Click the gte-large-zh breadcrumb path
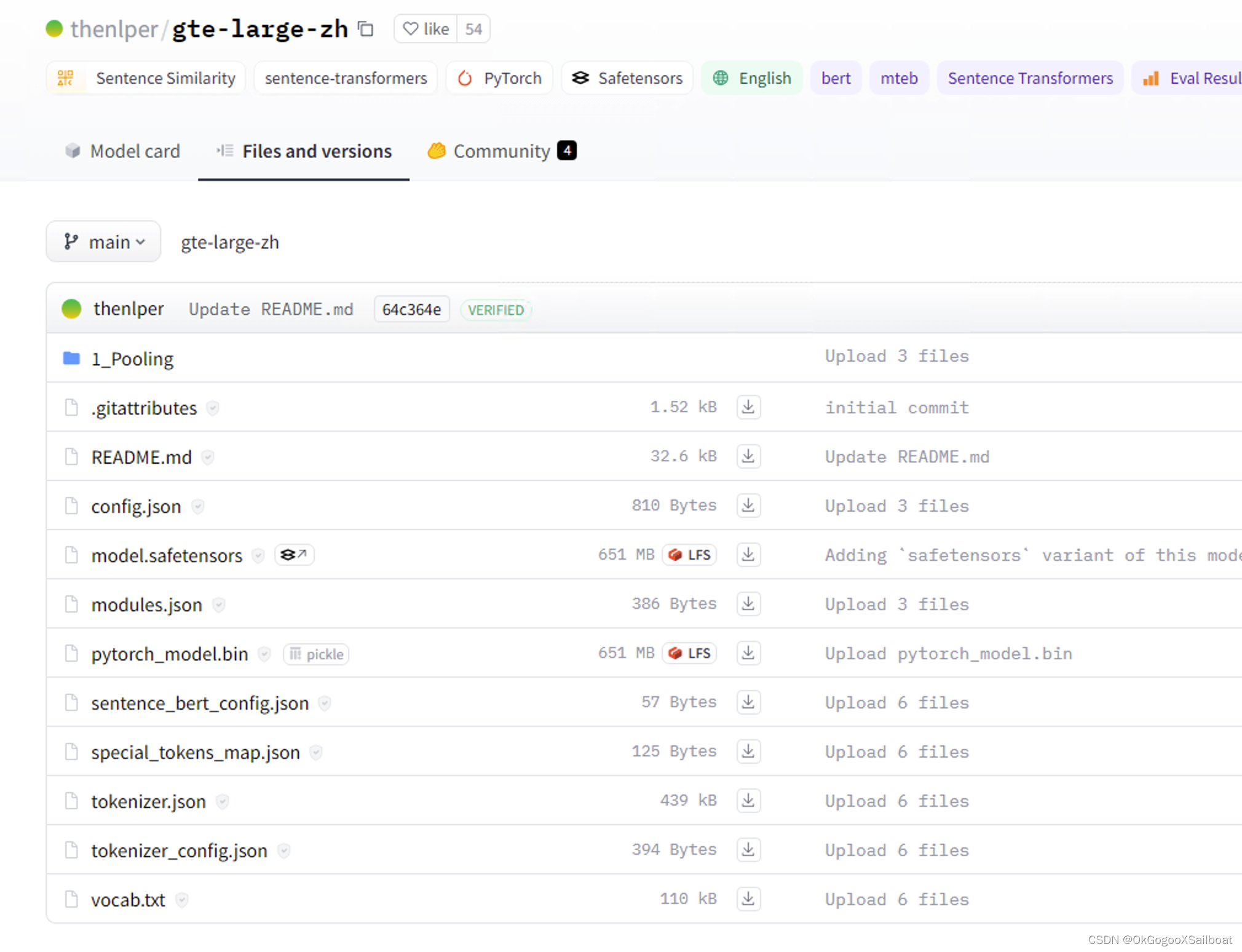The width and height of the screenshot is (1242, 952). point(230,242)
